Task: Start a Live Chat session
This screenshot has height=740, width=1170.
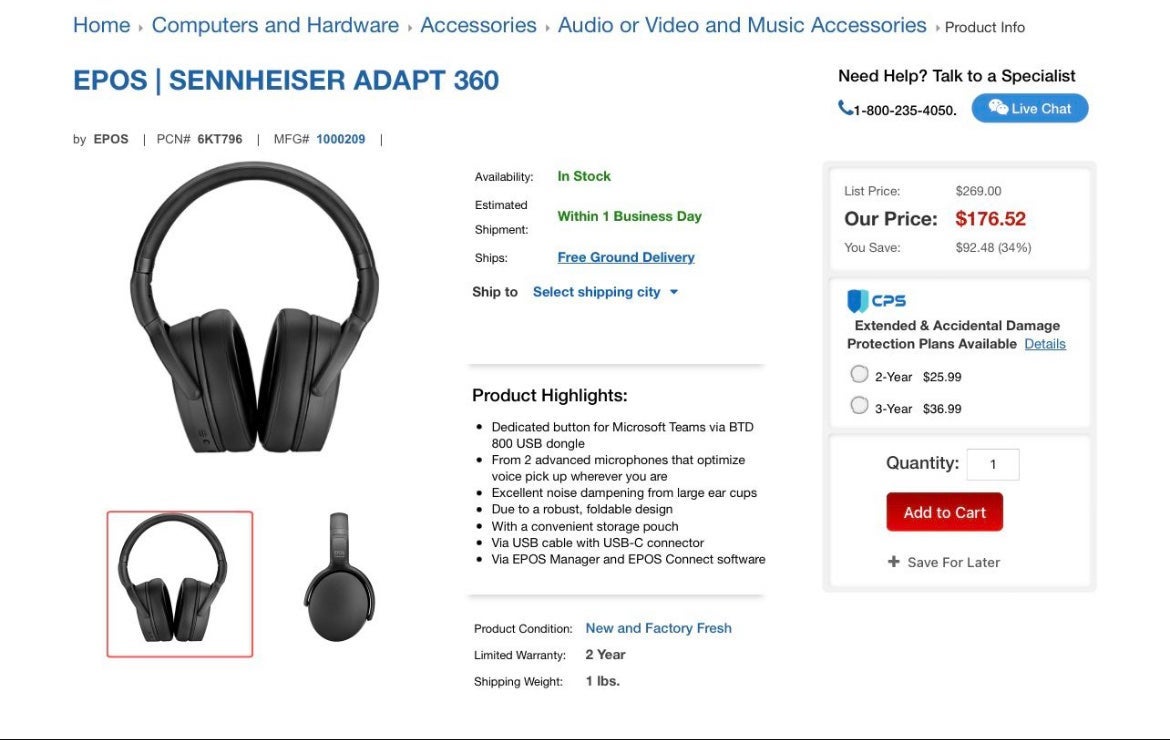Action: tap(1030, 108)
